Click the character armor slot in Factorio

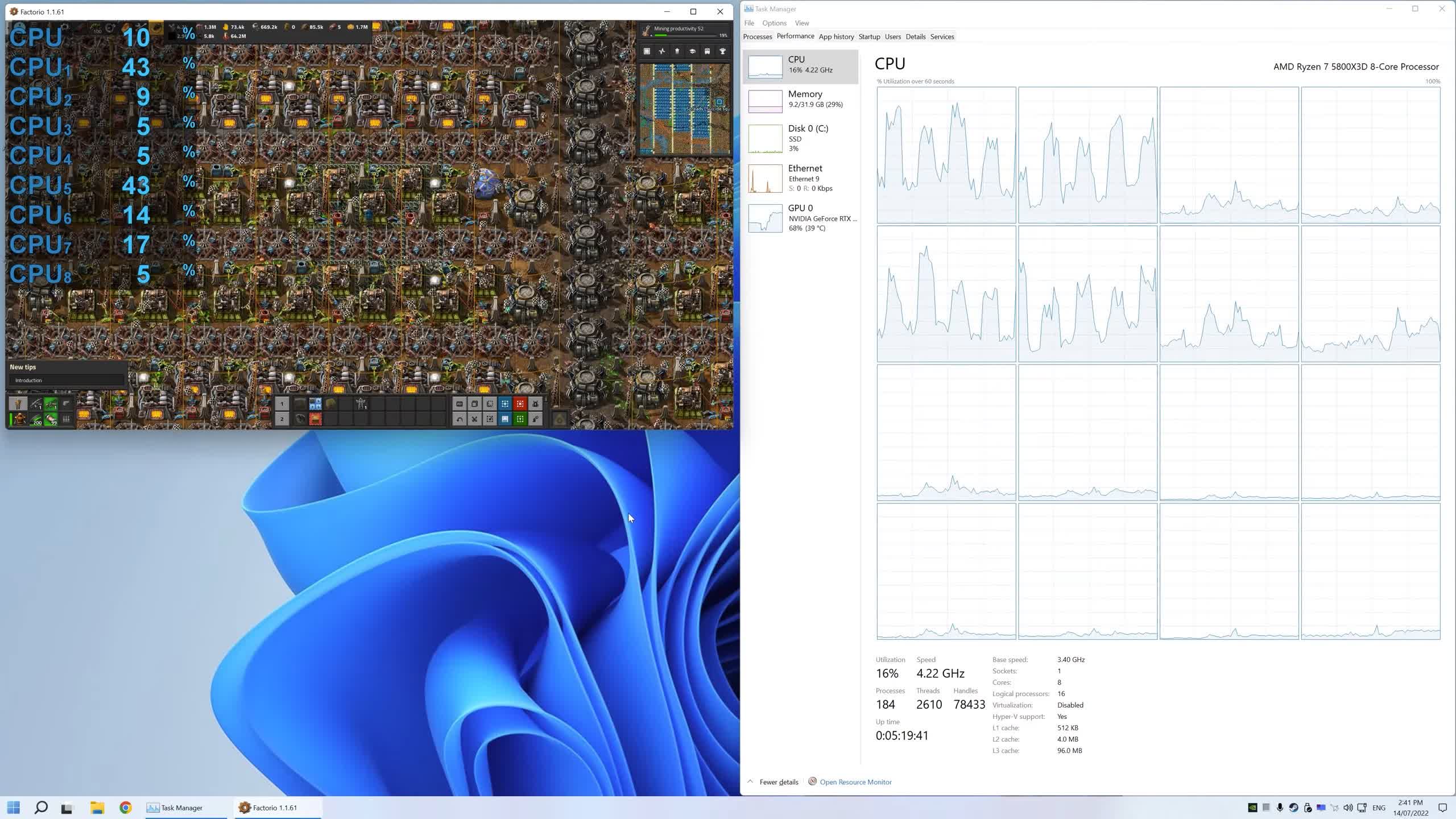(19, 419)
